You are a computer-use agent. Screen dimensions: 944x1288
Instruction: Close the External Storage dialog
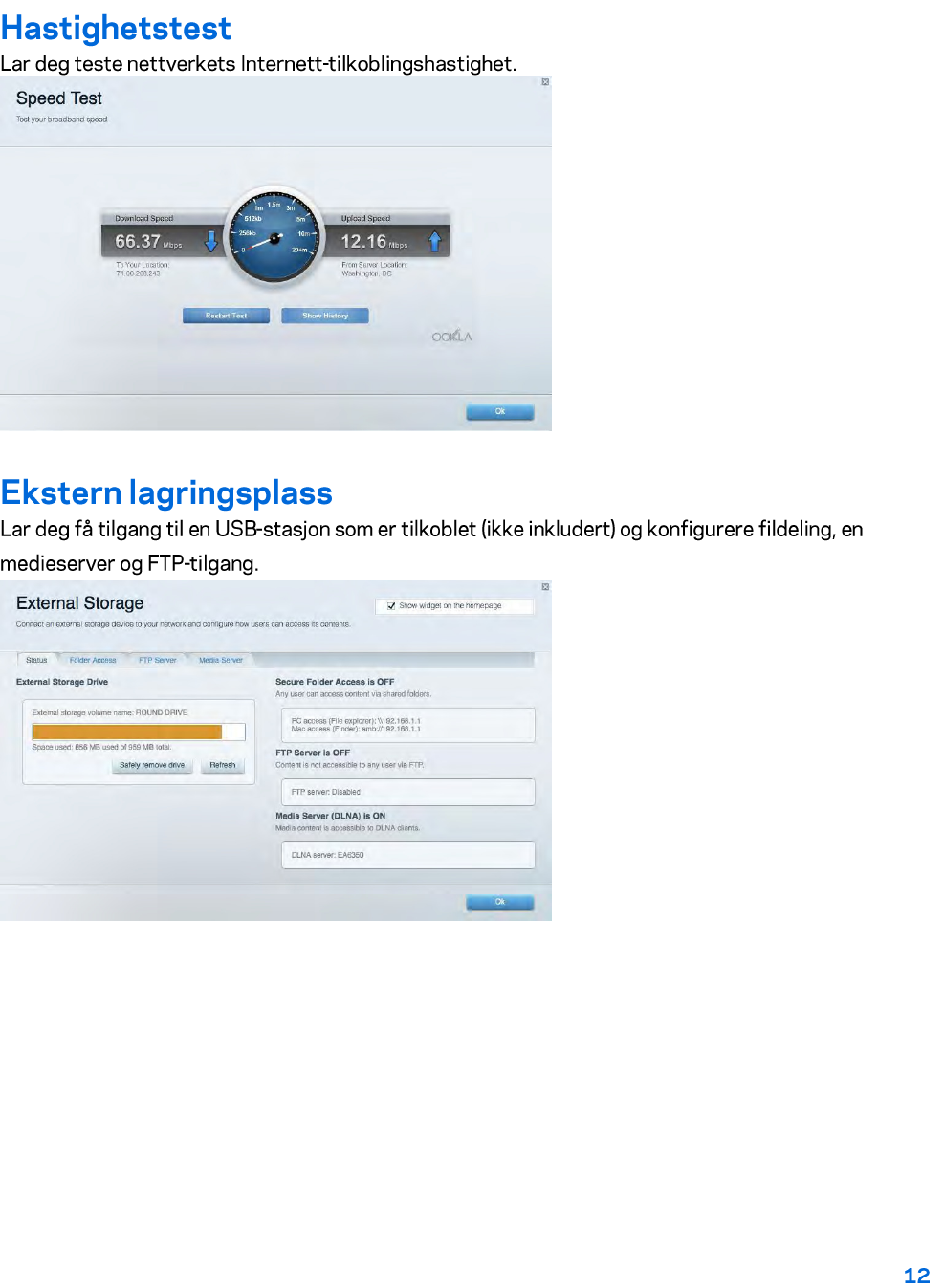545,587
